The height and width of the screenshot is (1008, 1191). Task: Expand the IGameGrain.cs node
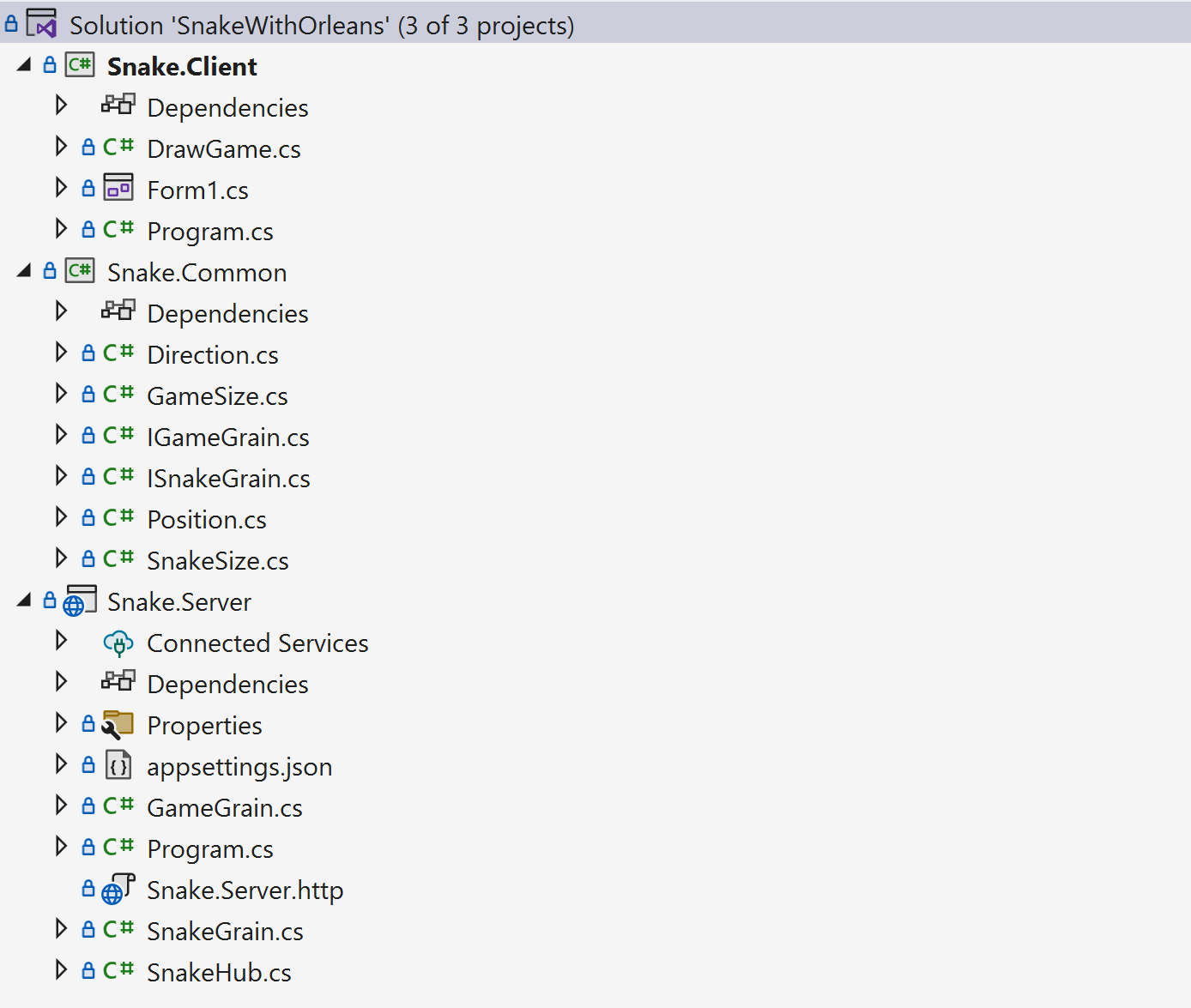61,434
